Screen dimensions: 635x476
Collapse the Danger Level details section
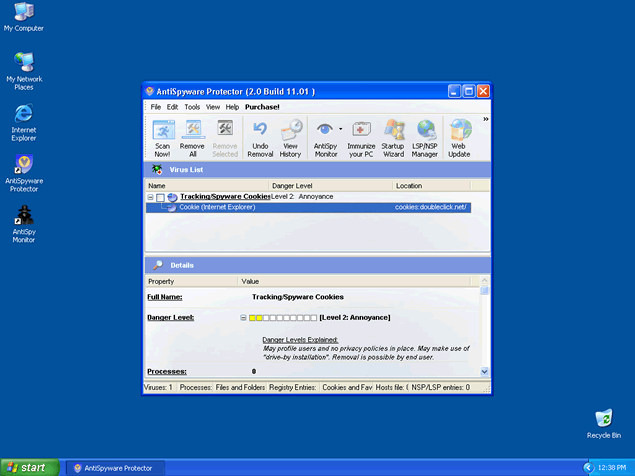point(243,318)
